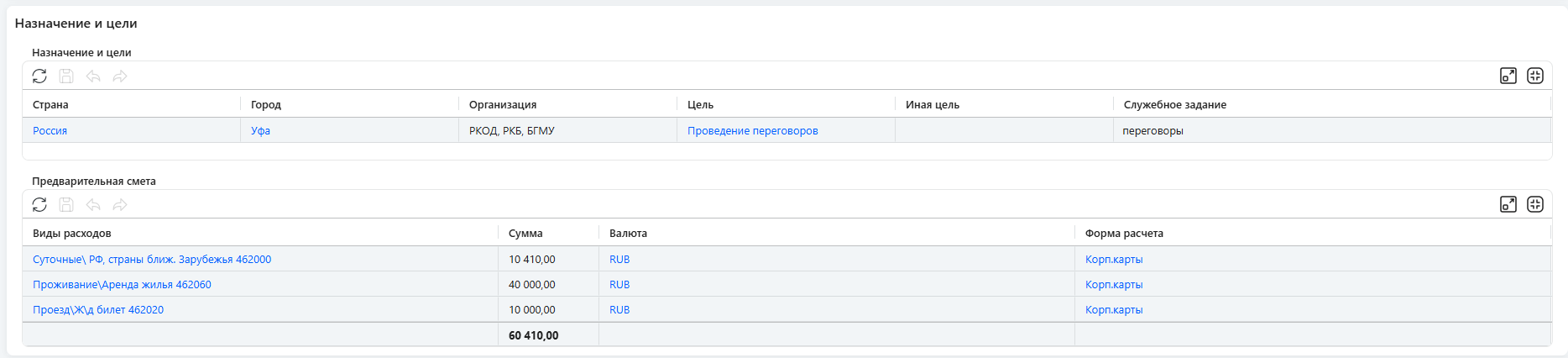Click save icon in Предварительная смета toolbar
The image size is (1568, 358).
pos(66,205)
